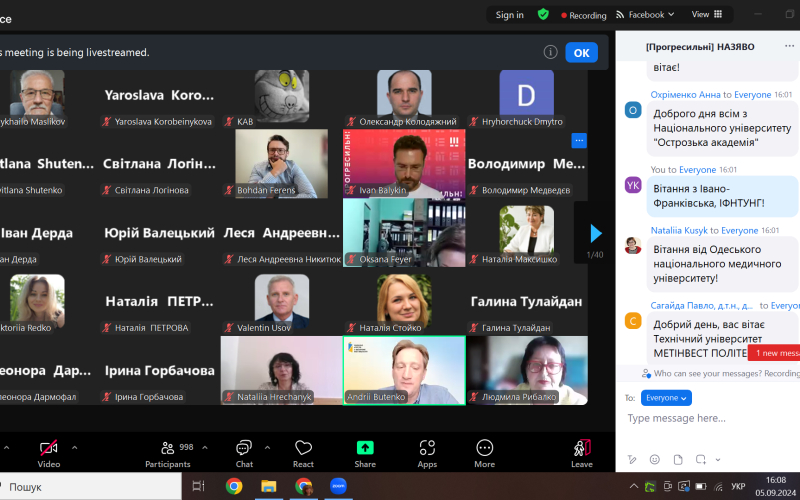
Task: Click the chat screenshot capture icon
Action: click(701, 459)
